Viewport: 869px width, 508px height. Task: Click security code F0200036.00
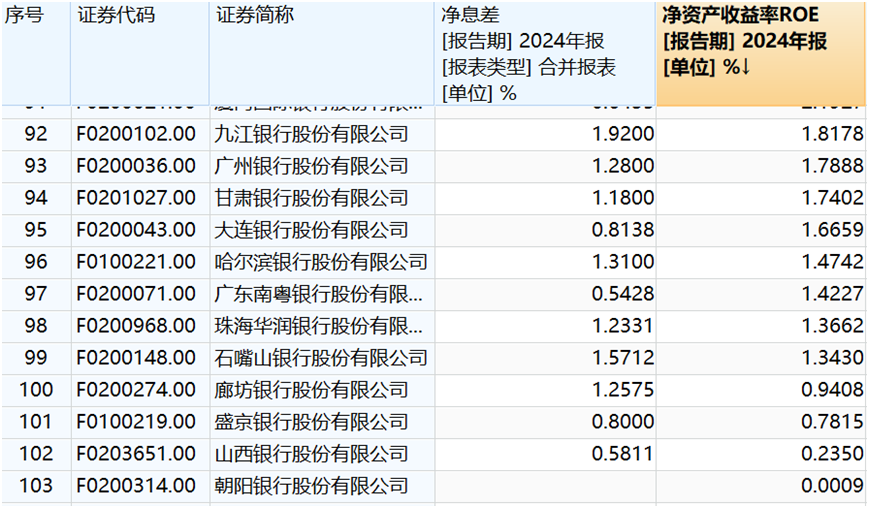click(x=136, y=166)
